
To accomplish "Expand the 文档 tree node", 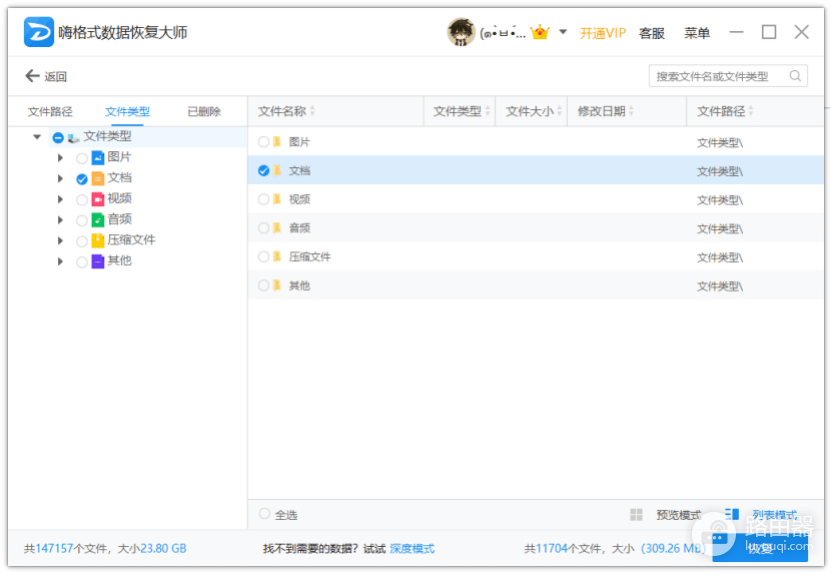I will pyautogui.click(x=60, y=178).
